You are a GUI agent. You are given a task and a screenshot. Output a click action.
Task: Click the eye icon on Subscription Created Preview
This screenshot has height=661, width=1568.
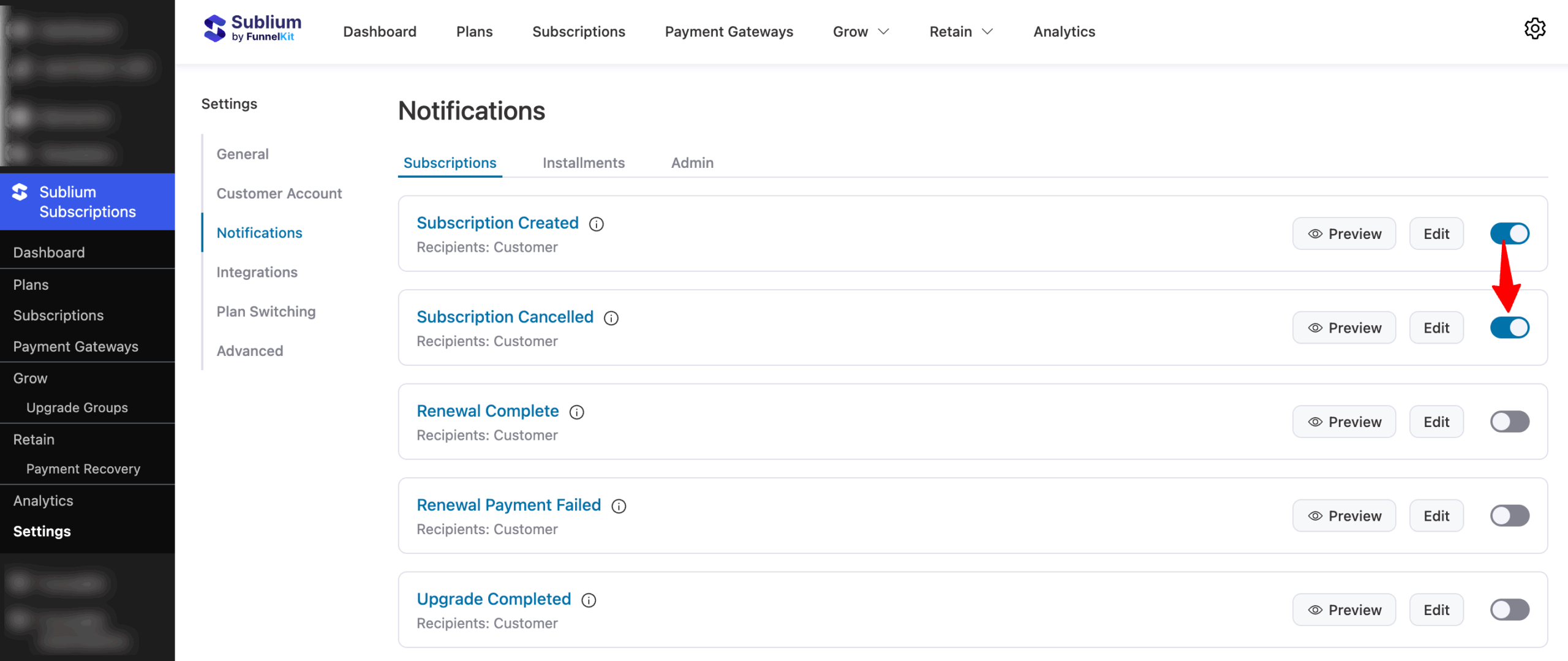(x=1314, y=233)
